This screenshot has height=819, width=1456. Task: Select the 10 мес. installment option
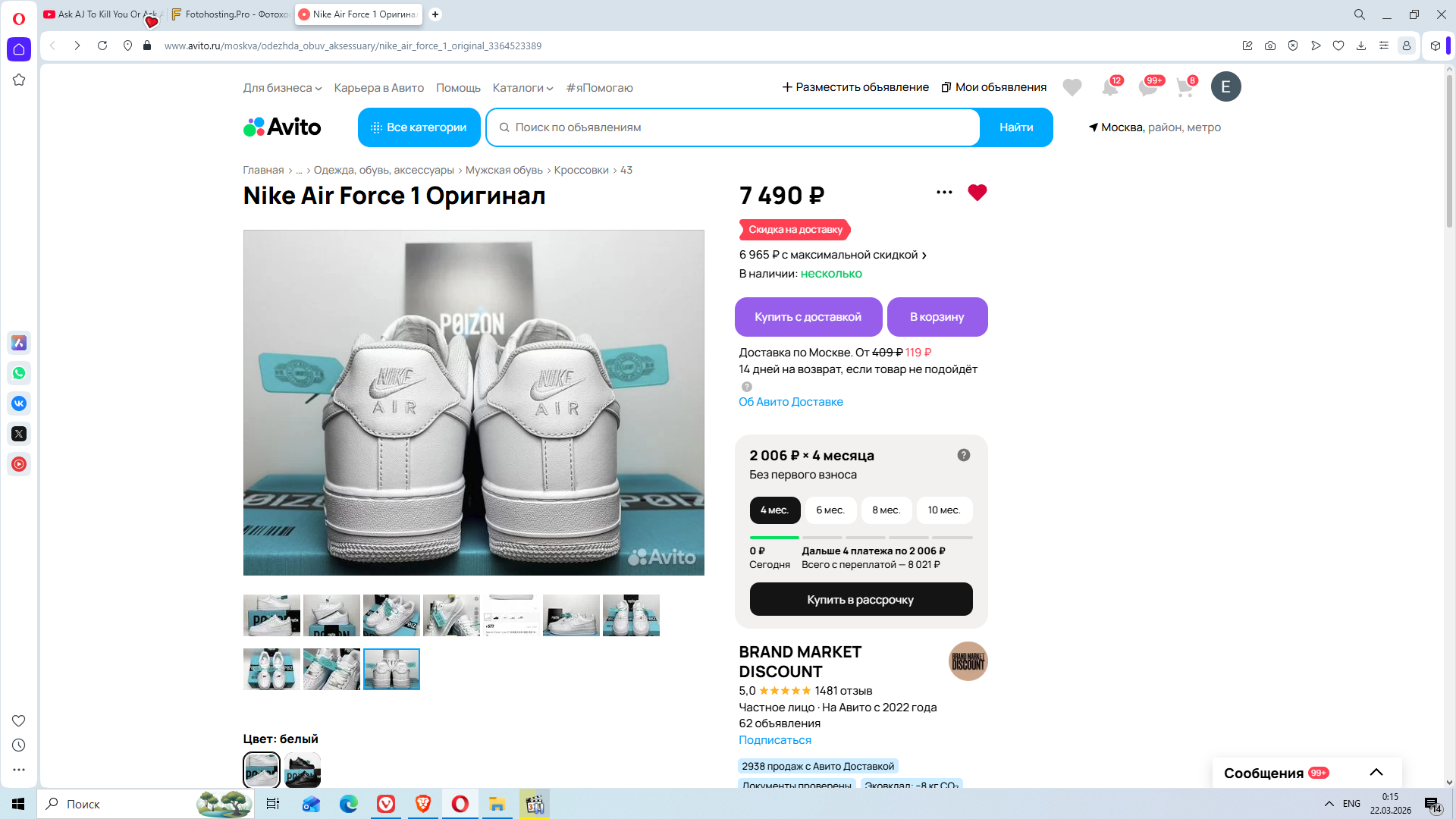943,510
